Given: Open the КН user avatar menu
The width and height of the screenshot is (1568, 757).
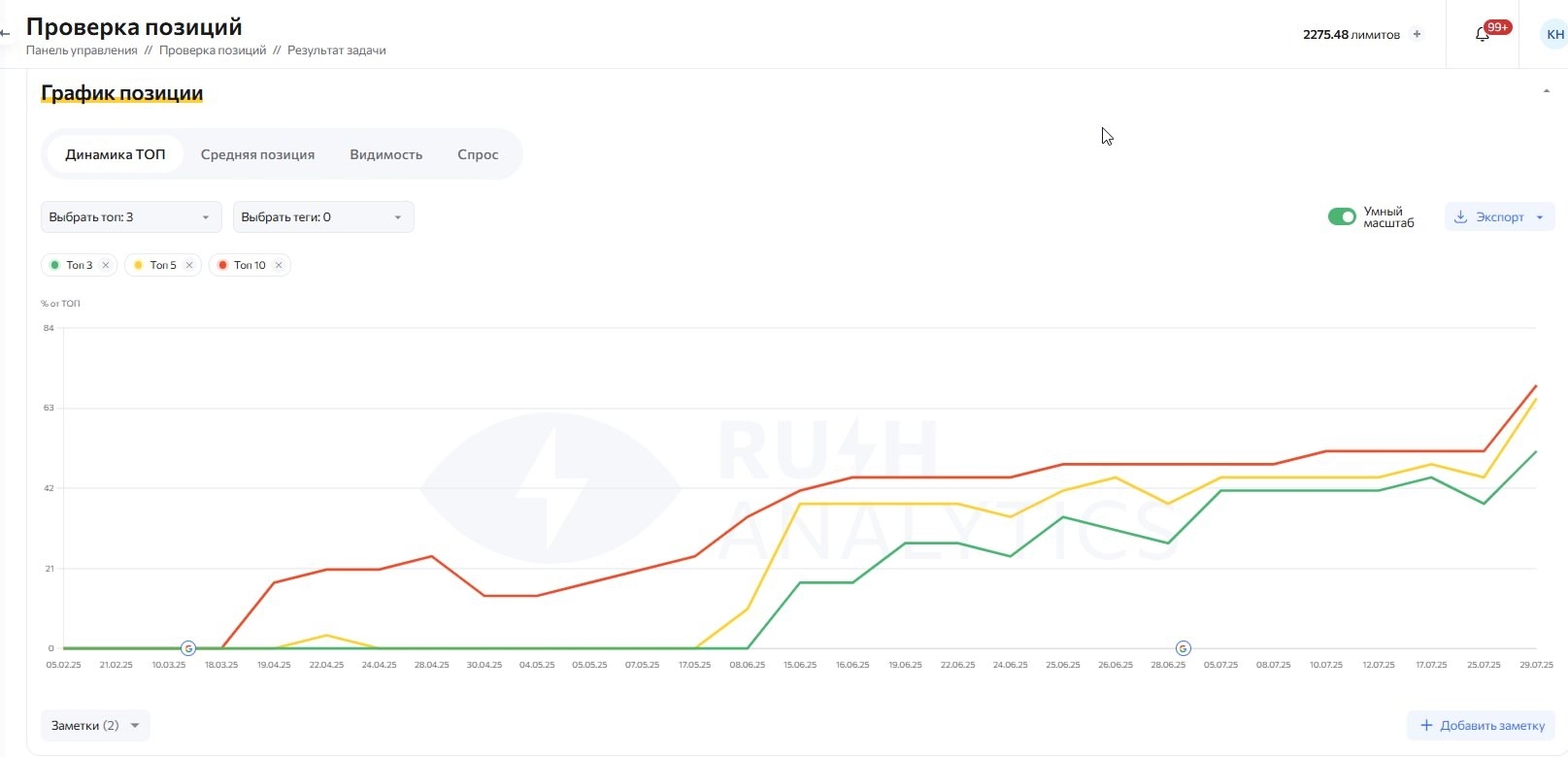Looking at the screenshot, I should [x=1554, y=34].
